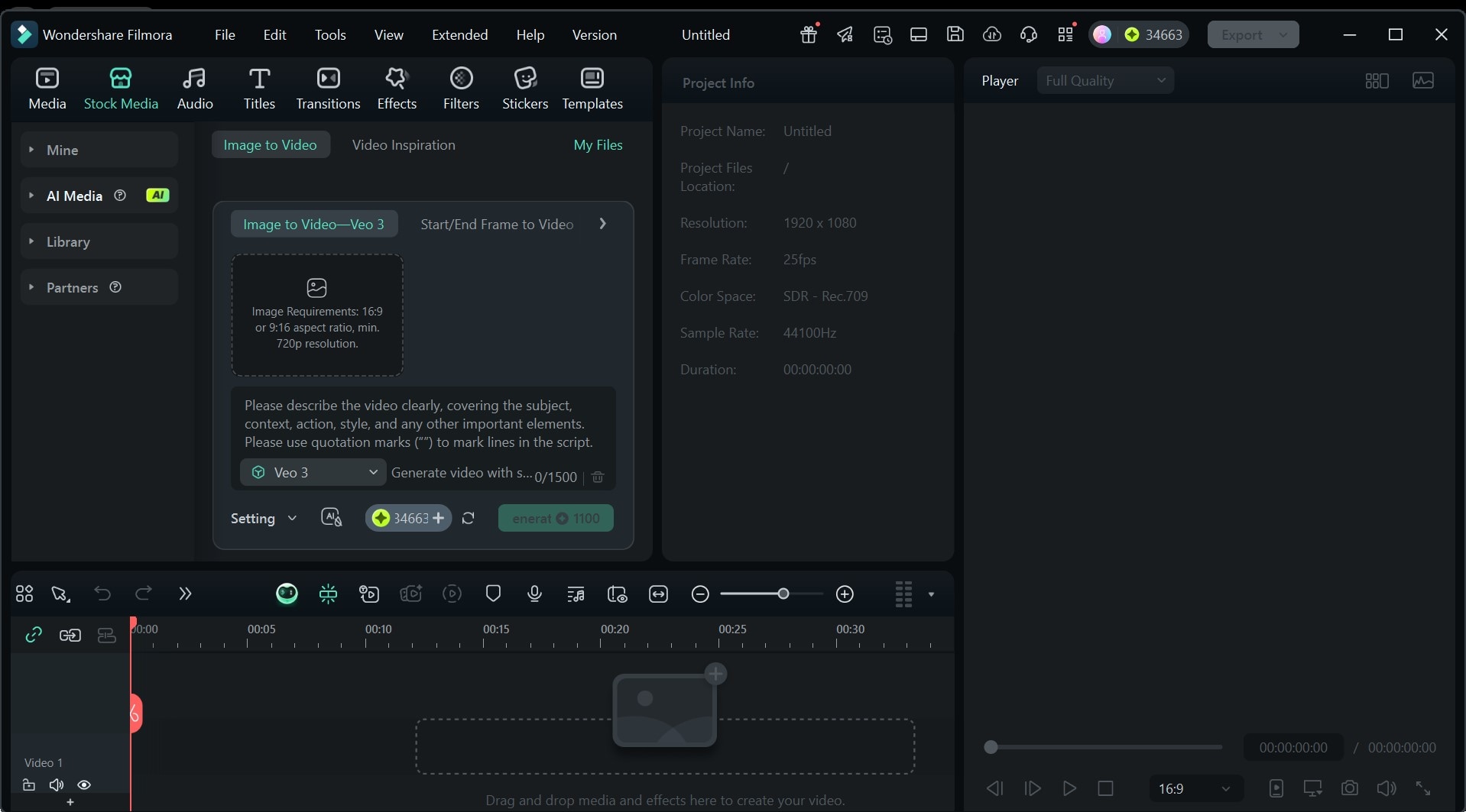The height and width of the screenshot is (812, 1466).
Task: Open the File menu
Action: click(225, 34)
